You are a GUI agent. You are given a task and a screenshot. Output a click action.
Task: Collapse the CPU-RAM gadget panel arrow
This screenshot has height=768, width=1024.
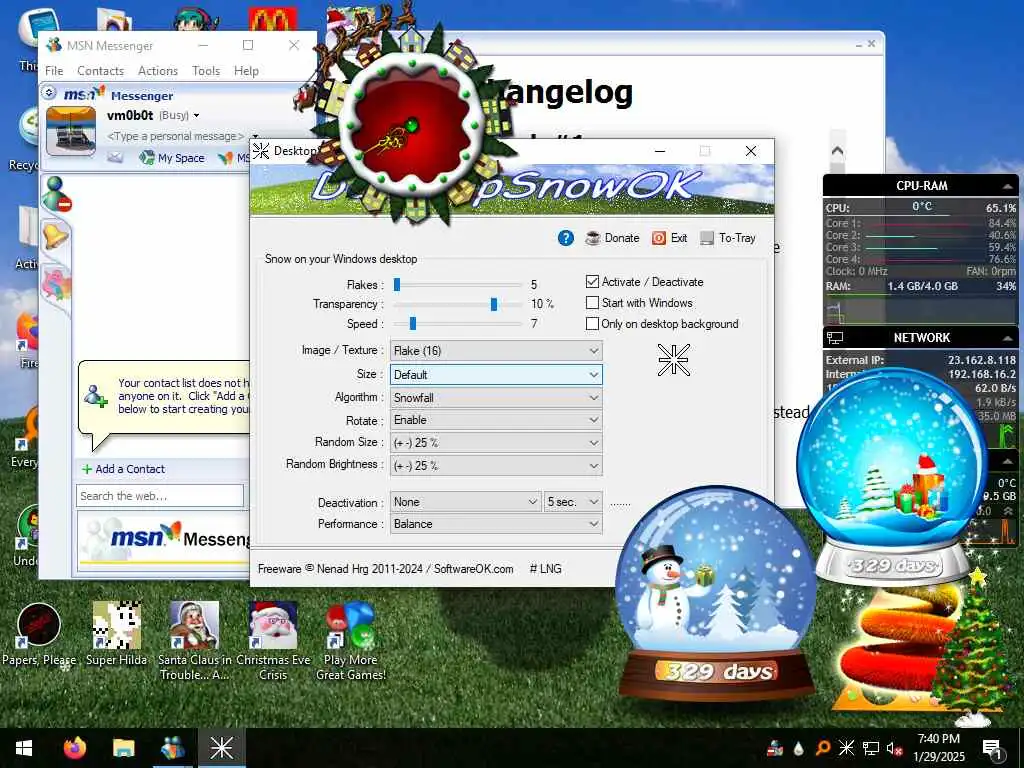[1007, 186]
